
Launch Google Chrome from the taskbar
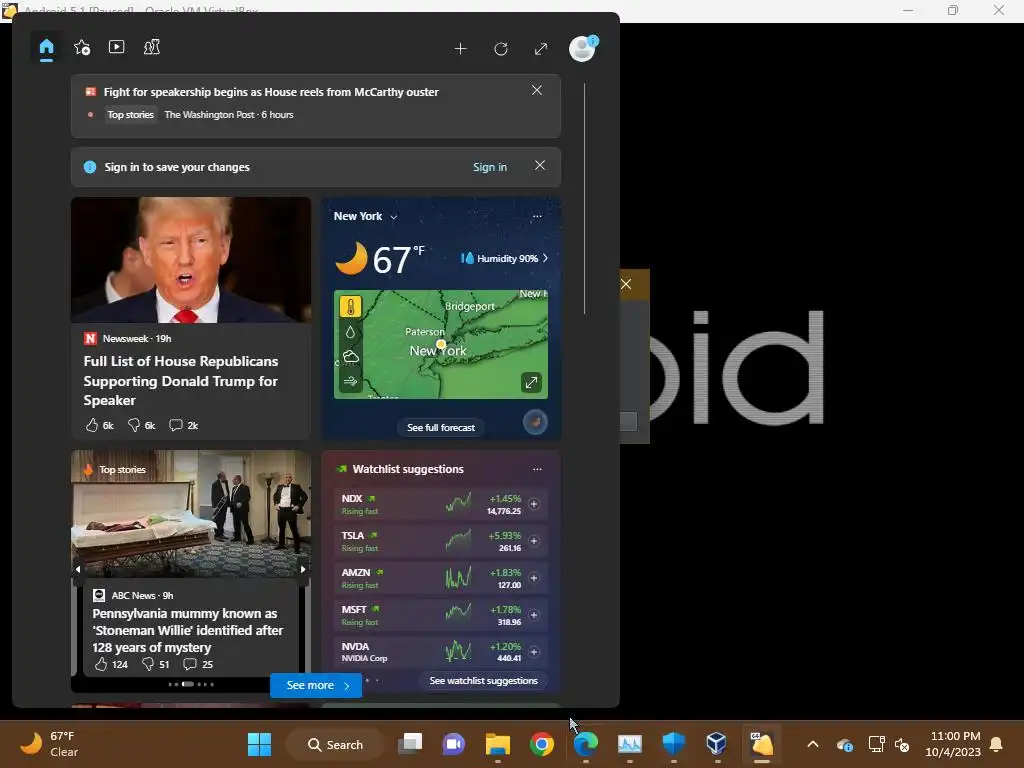(541, 744)
